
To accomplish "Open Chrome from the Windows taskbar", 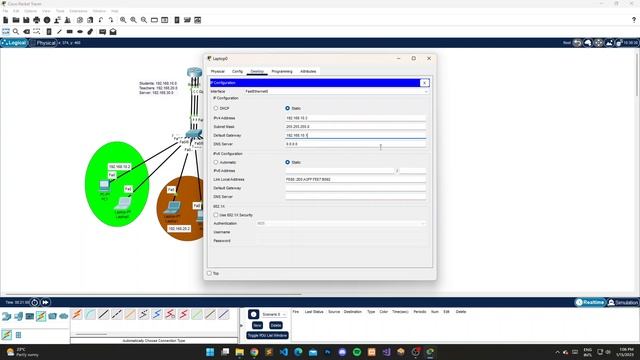I will pyautogui.click(x=254, y=352).
